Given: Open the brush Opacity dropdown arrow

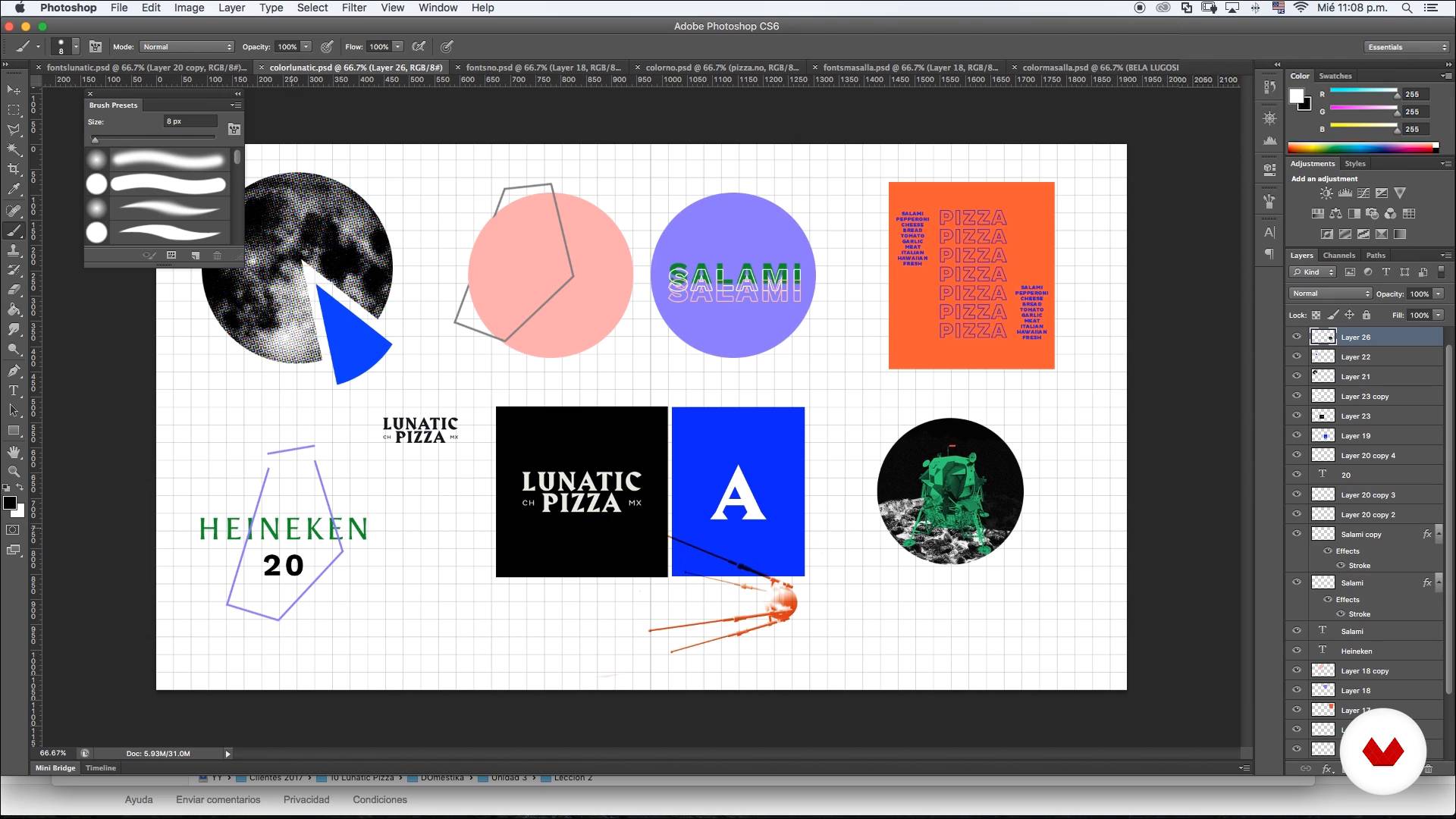Looking at the screenshot, I should (306, 47).
